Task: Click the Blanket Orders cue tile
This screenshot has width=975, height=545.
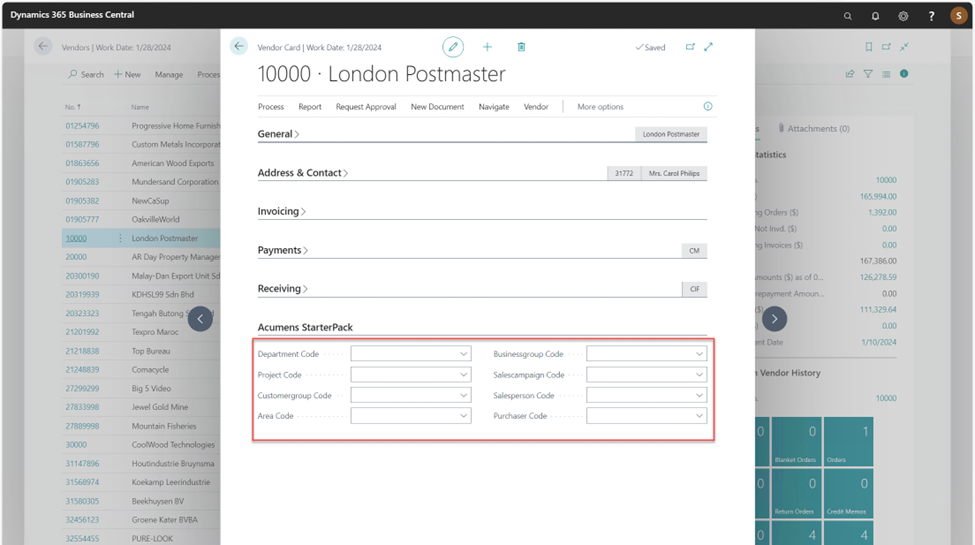Action: click(796, 442)
